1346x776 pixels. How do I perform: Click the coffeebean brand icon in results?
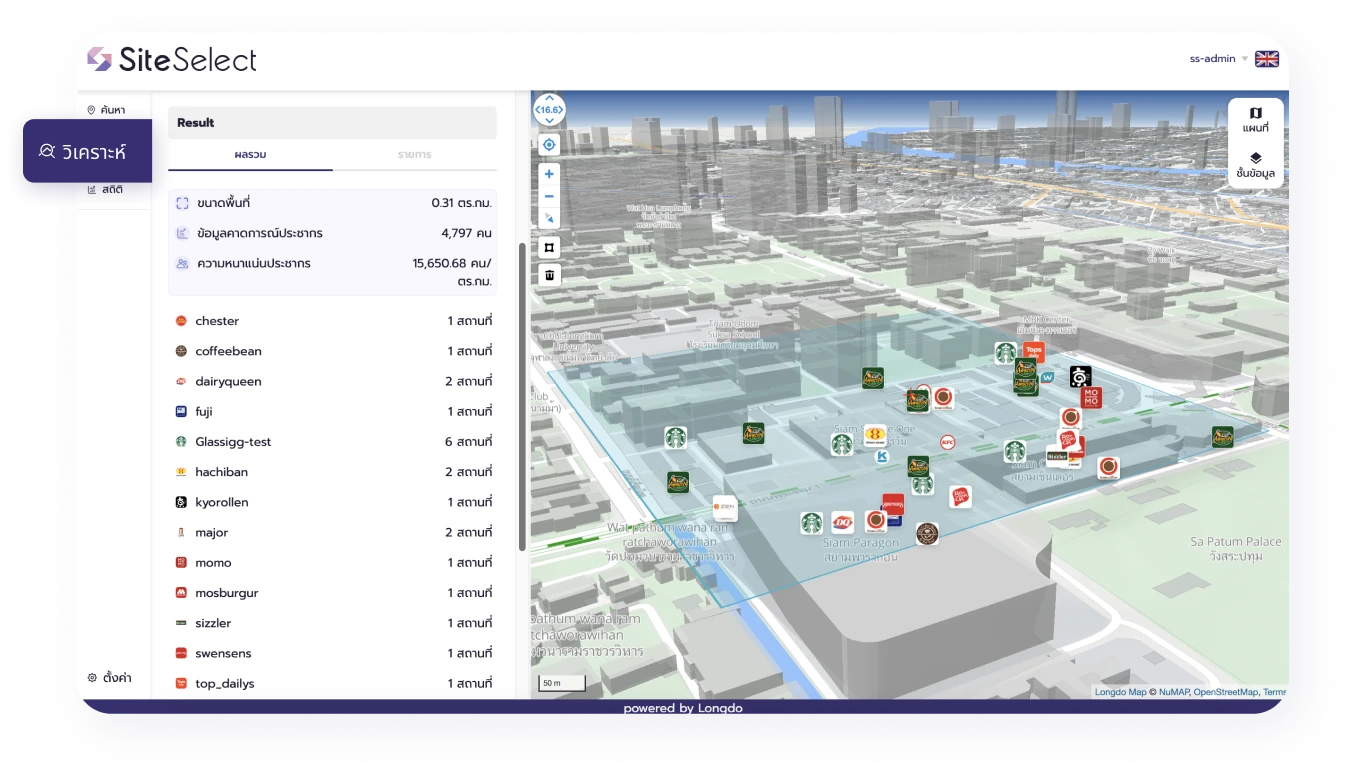[x=181, y=351]
